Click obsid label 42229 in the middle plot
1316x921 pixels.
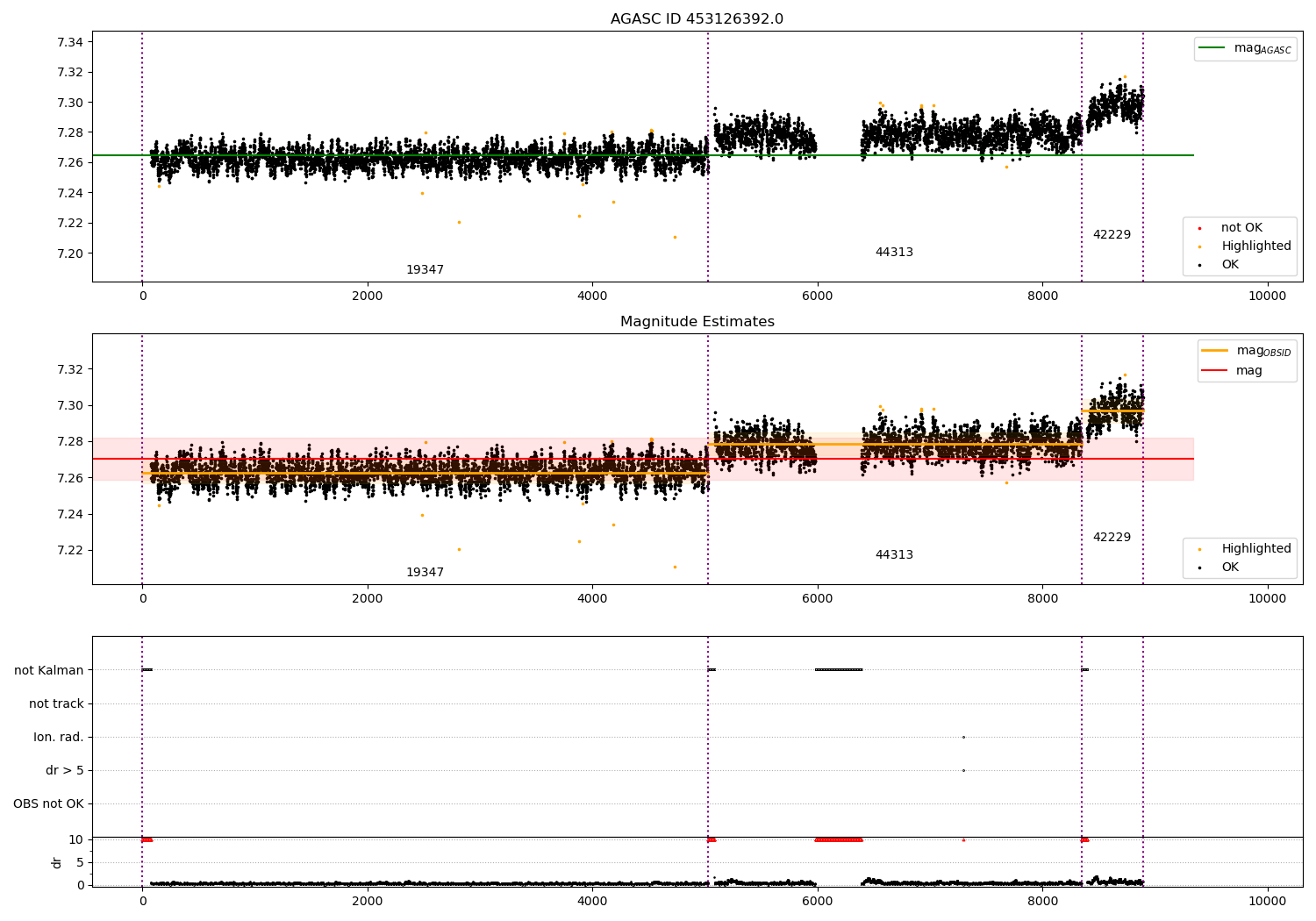coord(1112,538)
